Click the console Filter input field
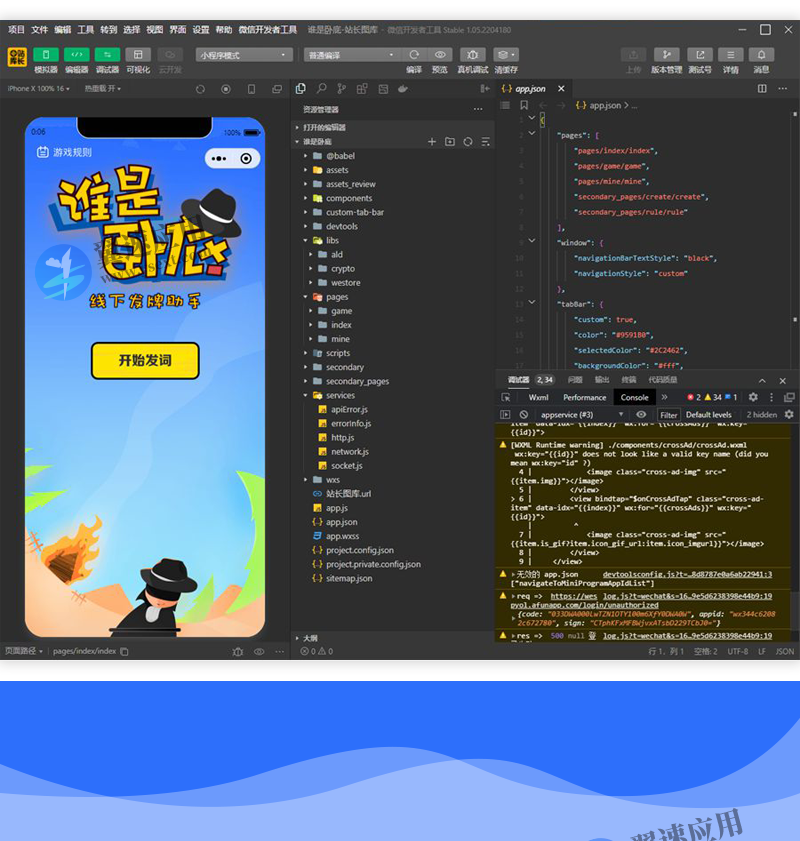The image size is (800, 841). click(x=668, y=414)
